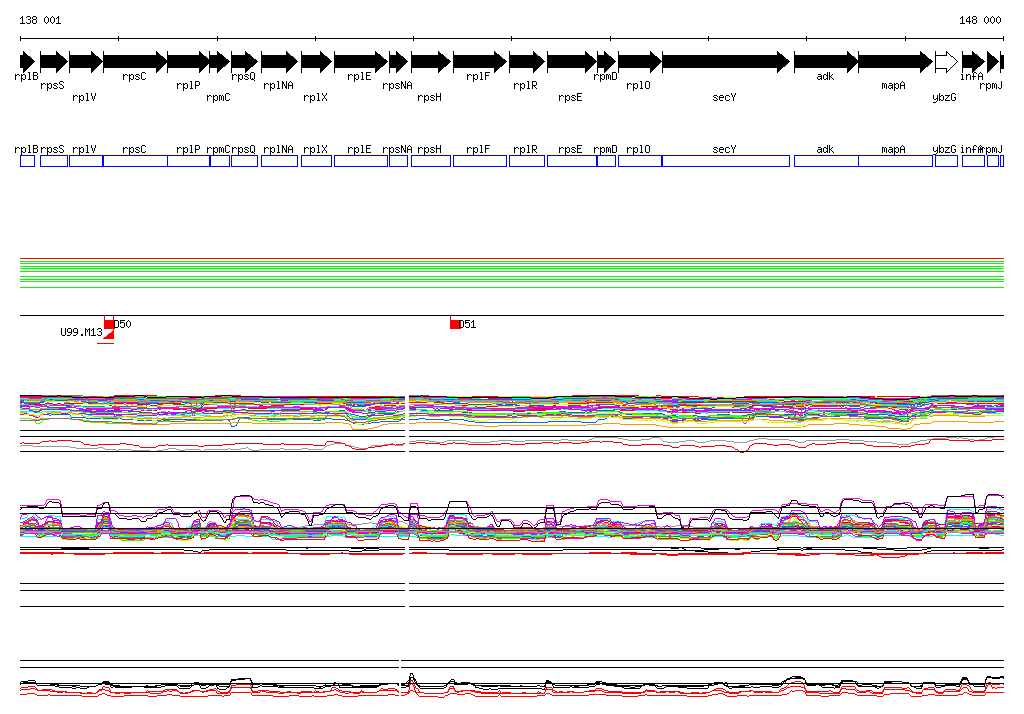This screenshot has width=1024, height=714.
Task: Select the black rpmC gene arrow
Action: tap(220, 62)
